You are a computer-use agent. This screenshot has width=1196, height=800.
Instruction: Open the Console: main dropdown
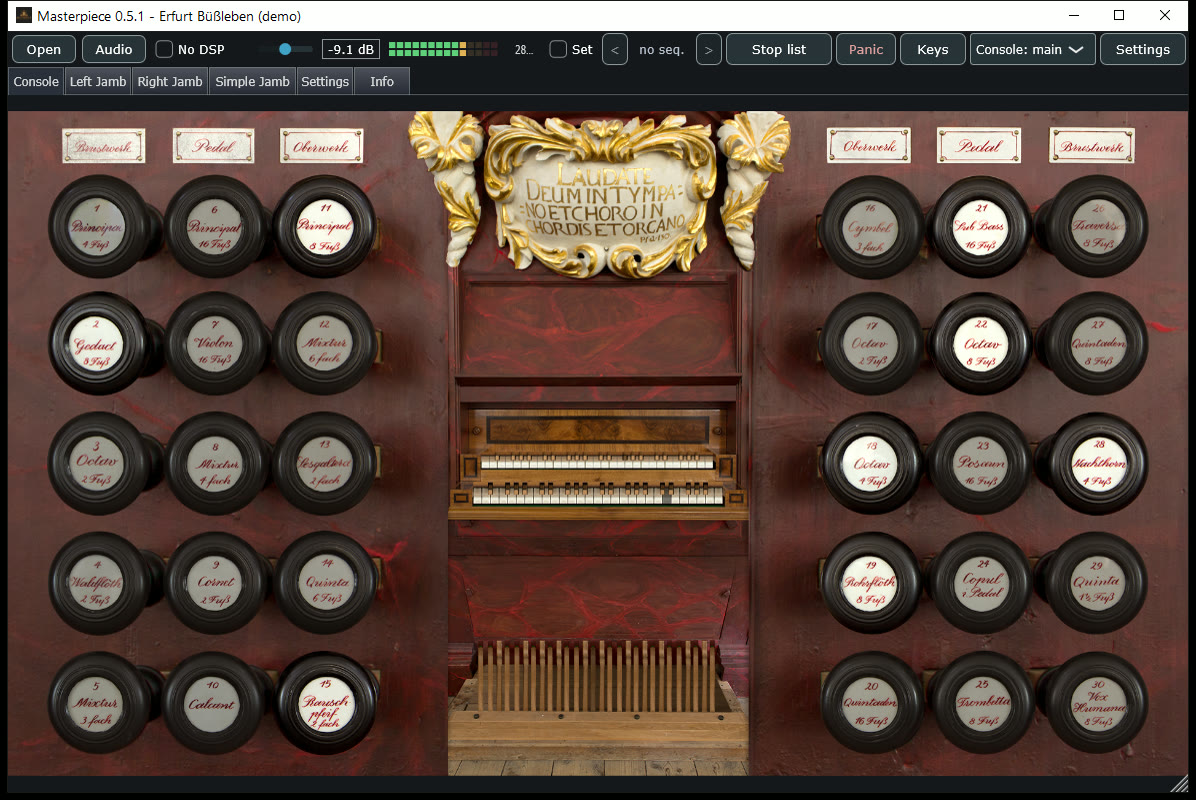[1033, 49]
